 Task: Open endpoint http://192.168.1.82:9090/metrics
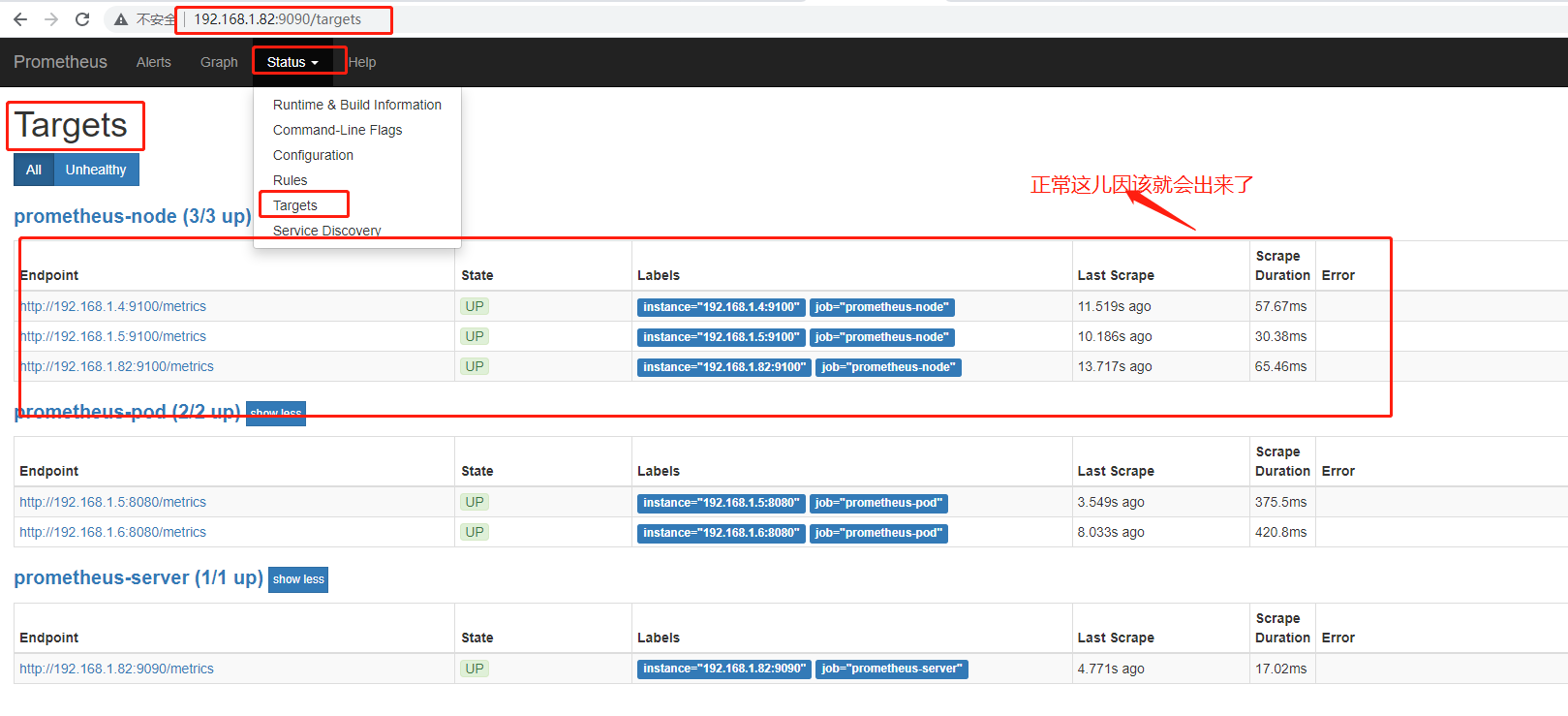click(116, 669)
